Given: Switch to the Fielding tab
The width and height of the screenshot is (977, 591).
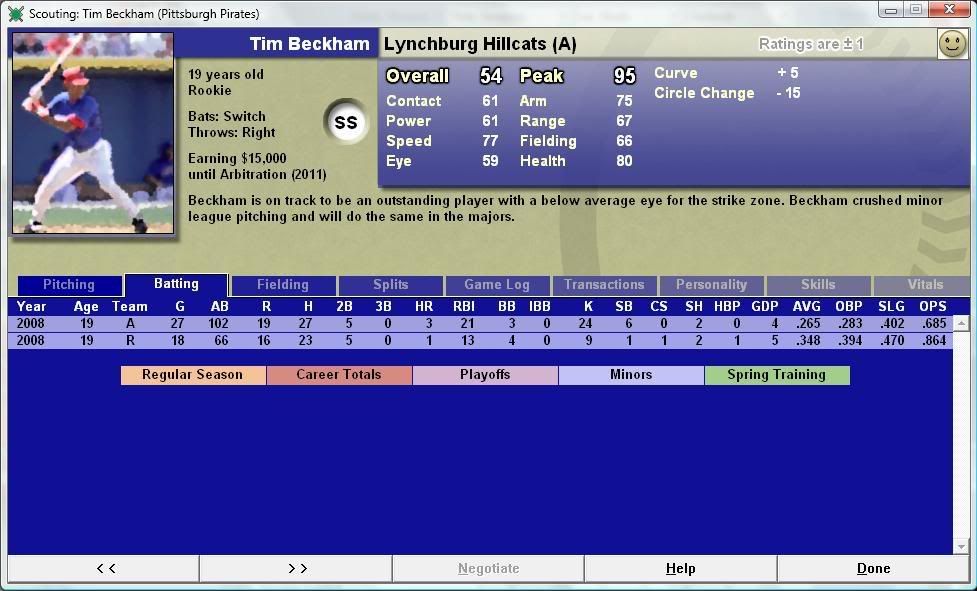Looking at the screenshot, I should click(283, 285).
